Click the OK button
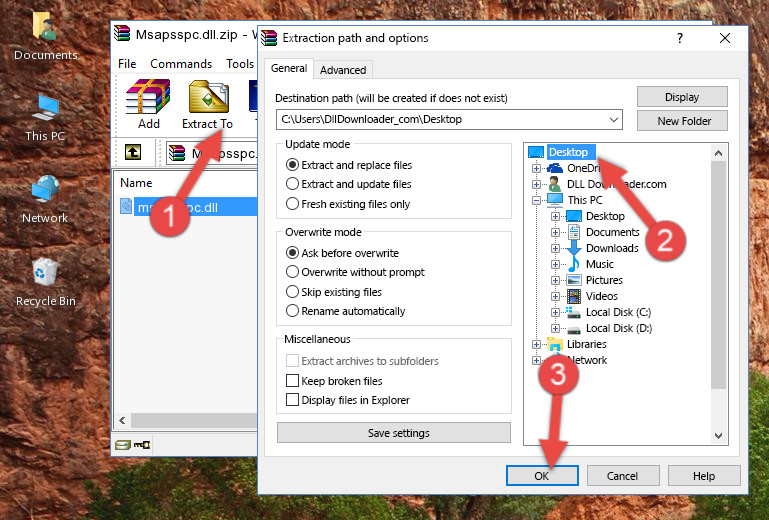The height and width of the screenshot is (520, 769). pyautogui.click(x=542, y=476)
